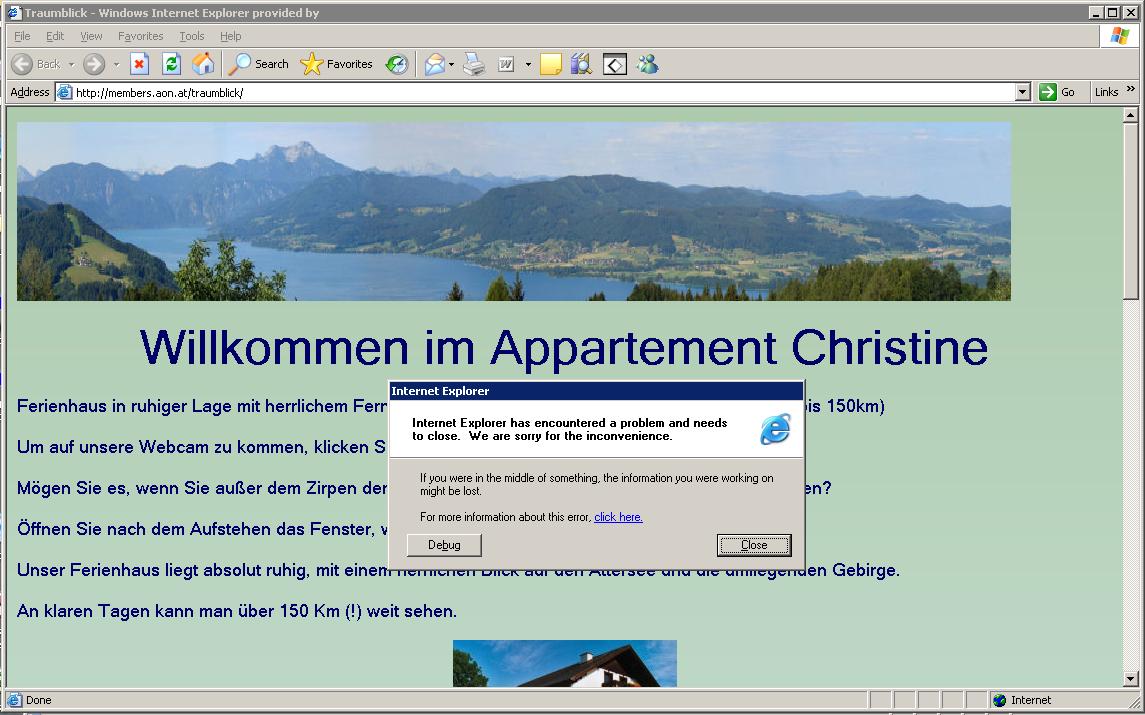Click the Links toolbar label

(x=1106, y=92)
